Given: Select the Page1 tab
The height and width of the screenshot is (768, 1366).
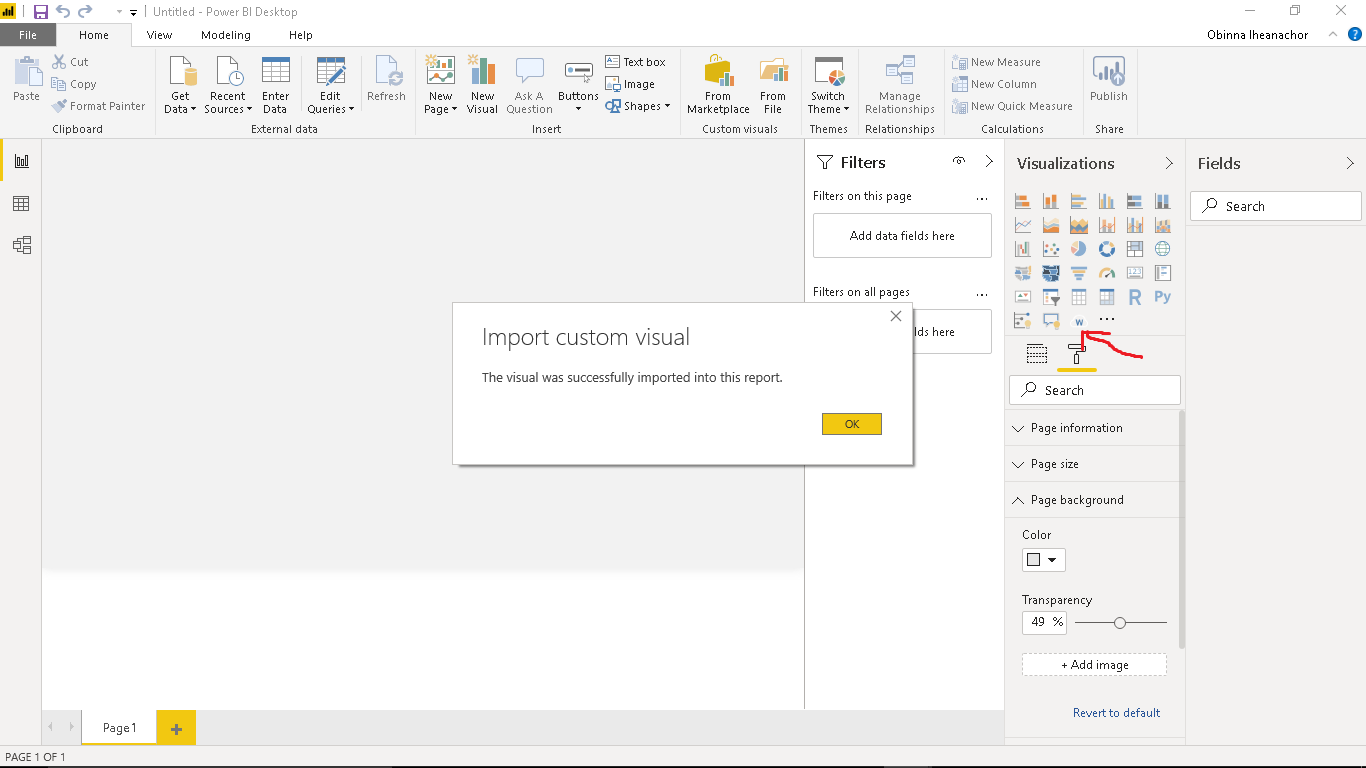Looking at the screenshot, I should pos(119,728).
